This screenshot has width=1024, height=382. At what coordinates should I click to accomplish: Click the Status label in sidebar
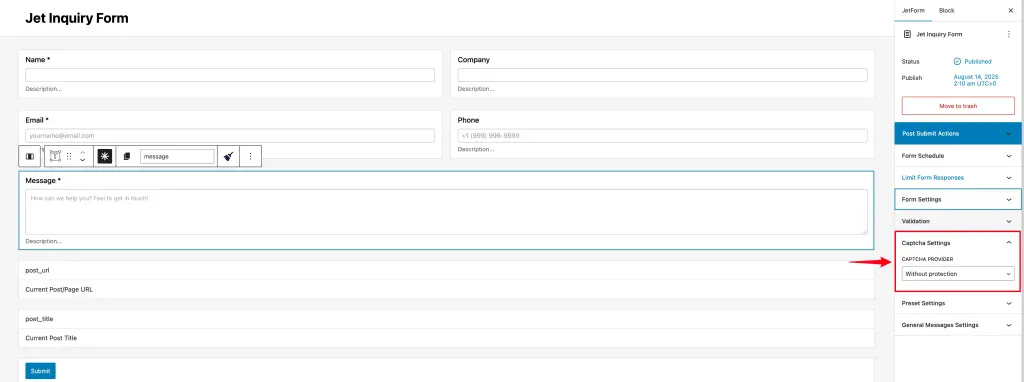[x=910, y=61]
